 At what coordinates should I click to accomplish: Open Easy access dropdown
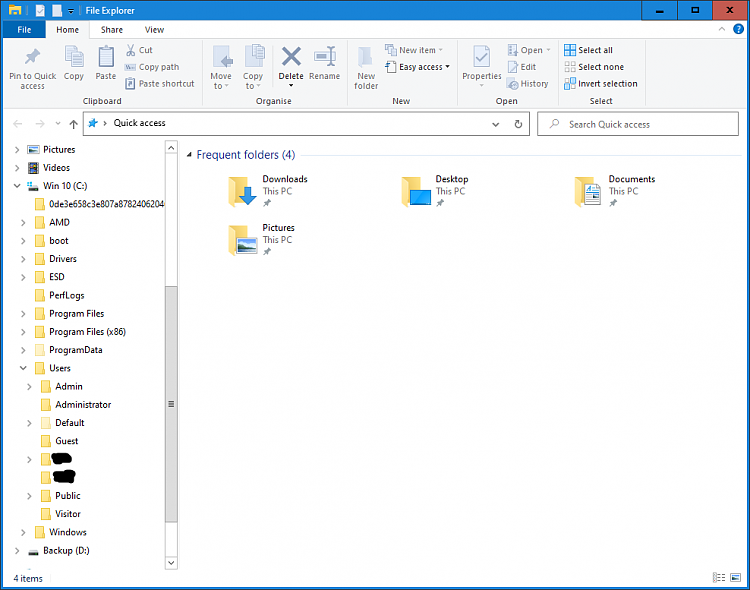(x=418, y=67)
